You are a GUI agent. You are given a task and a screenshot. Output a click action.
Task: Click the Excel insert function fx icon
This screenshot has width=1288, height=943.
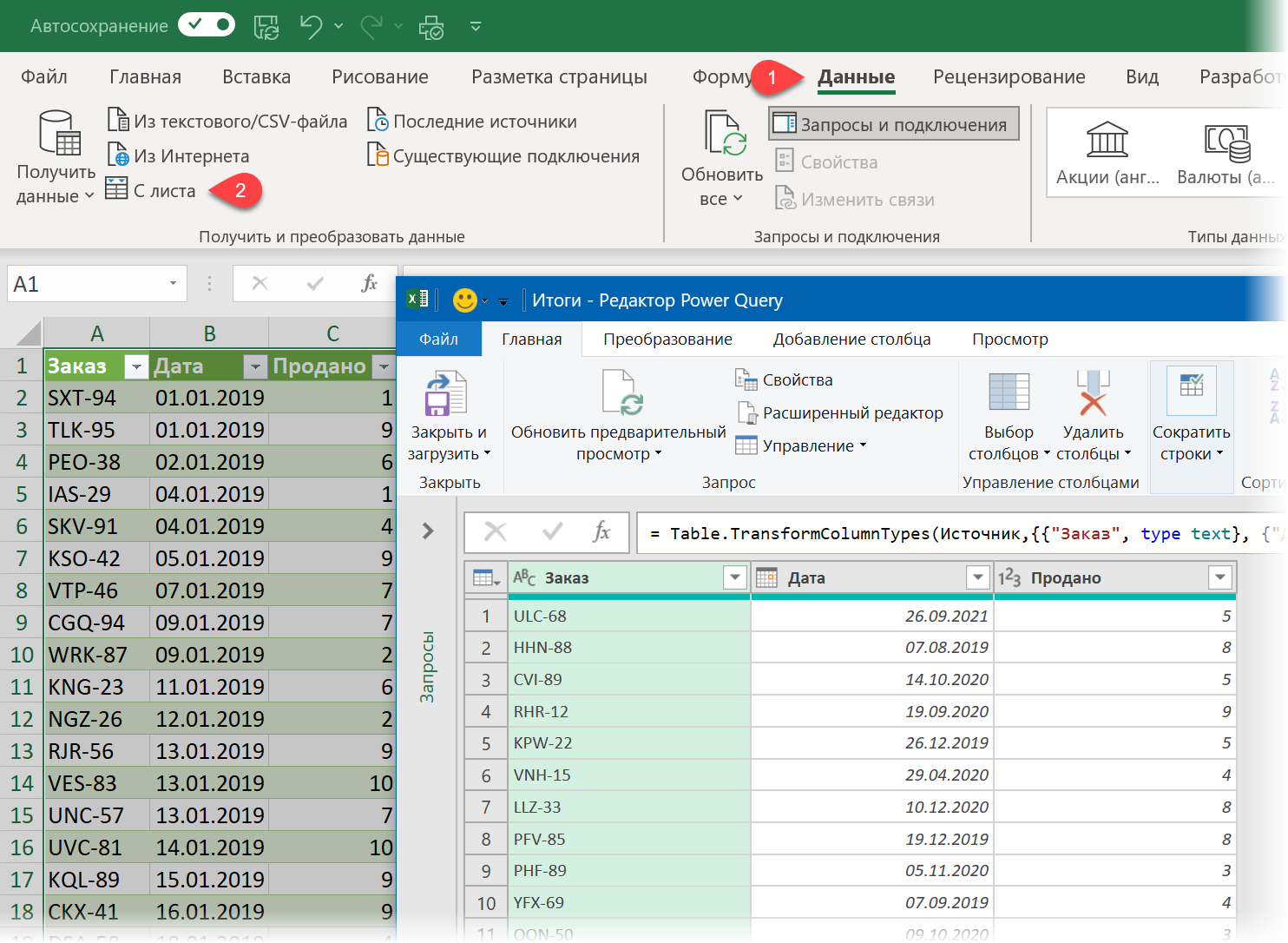(x=369, y=283)
